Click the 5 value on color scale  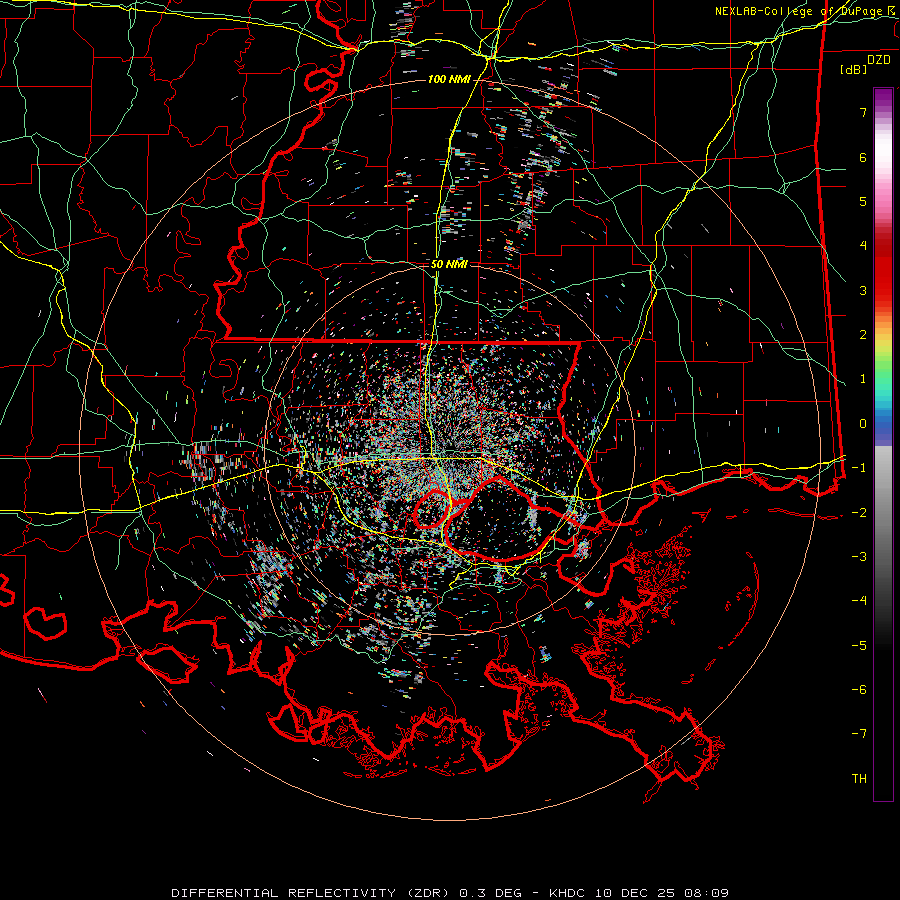click(863, 201)
